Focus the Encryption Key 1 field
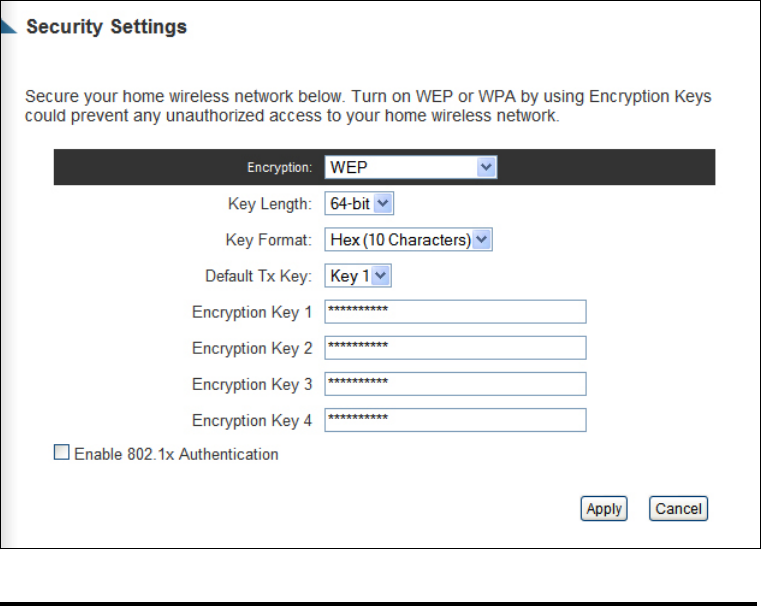This screenshot has height=606, width=761. tap(455, 311)
